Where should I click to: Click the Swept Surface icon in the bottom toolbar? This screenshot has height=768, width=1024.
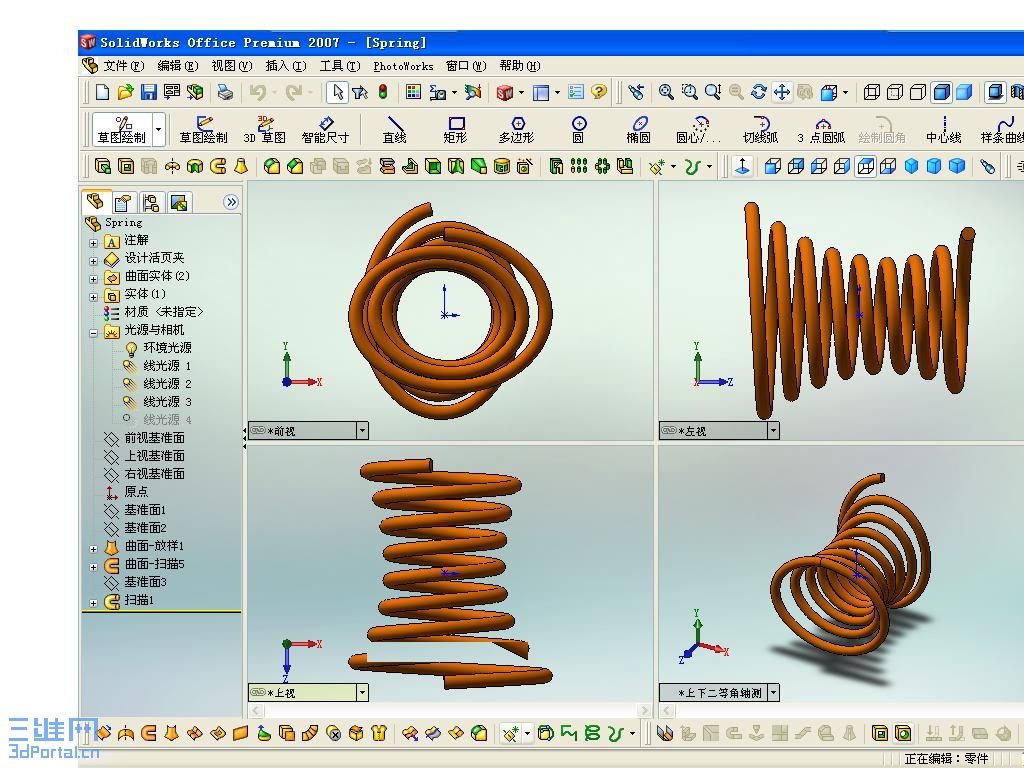click(149, 733)
